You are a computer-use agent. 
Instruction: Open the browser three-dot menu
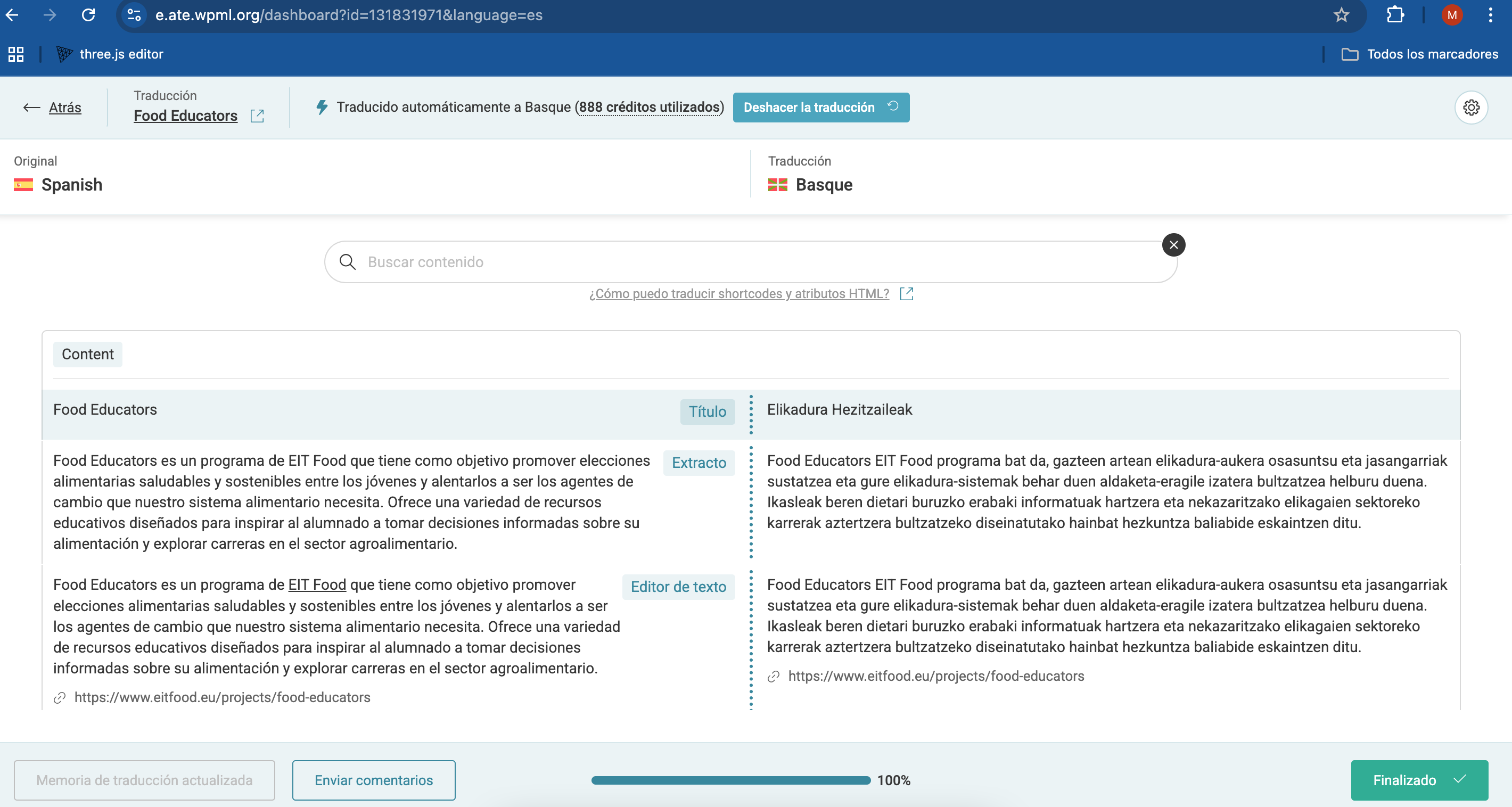pyautogui.click(x=1490, y=15)
